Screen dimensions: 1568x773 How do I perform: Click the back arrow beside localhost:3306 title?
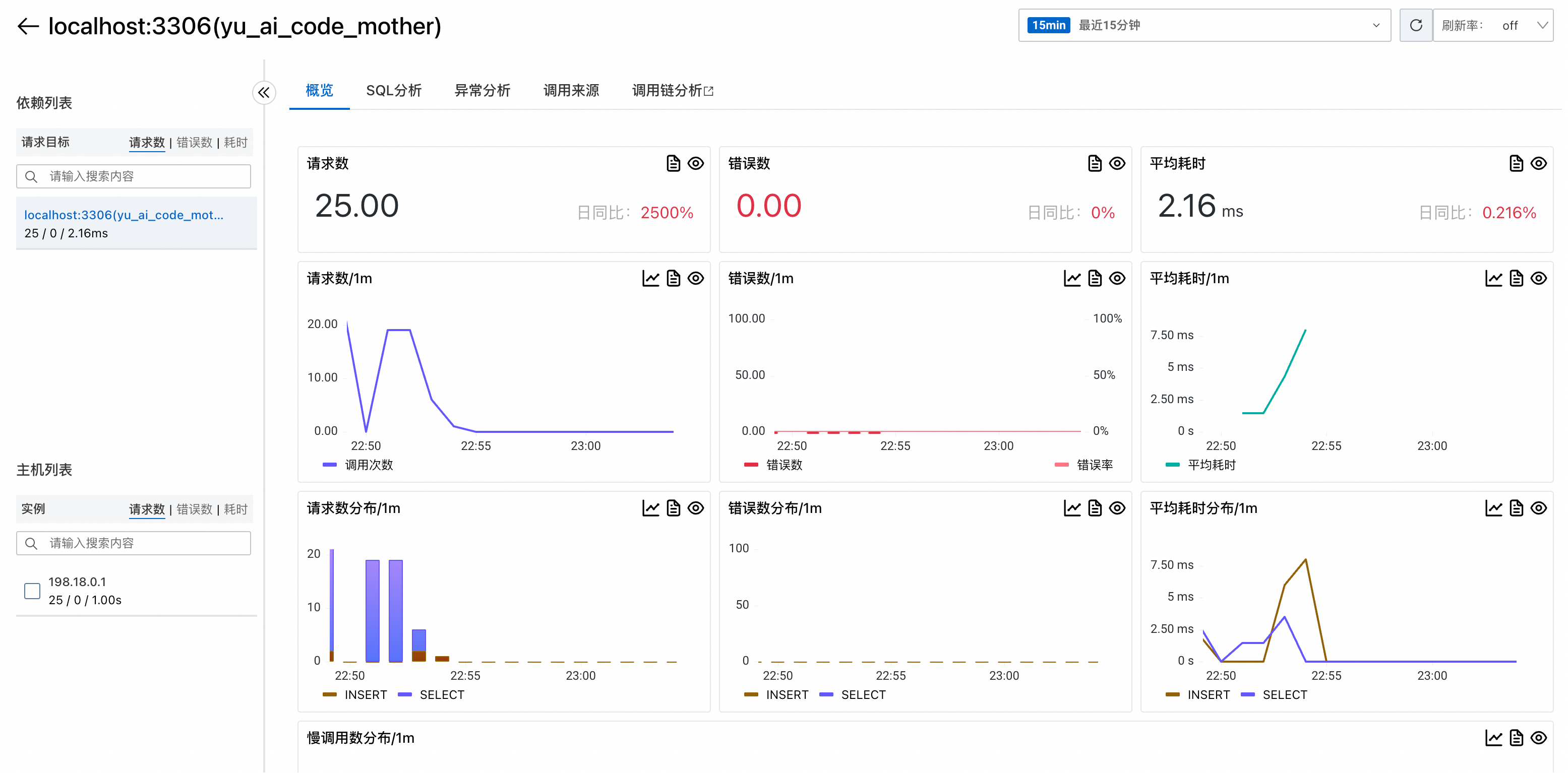point(28,26)
